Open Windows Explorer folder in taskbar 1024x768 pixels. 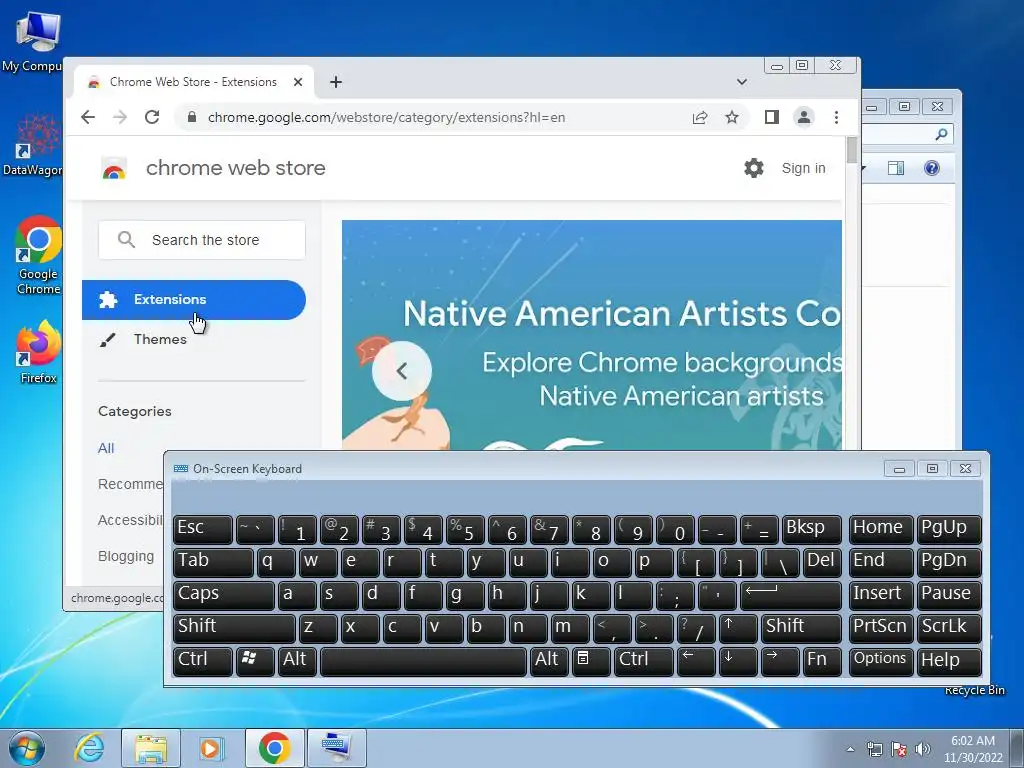[150, 748]
